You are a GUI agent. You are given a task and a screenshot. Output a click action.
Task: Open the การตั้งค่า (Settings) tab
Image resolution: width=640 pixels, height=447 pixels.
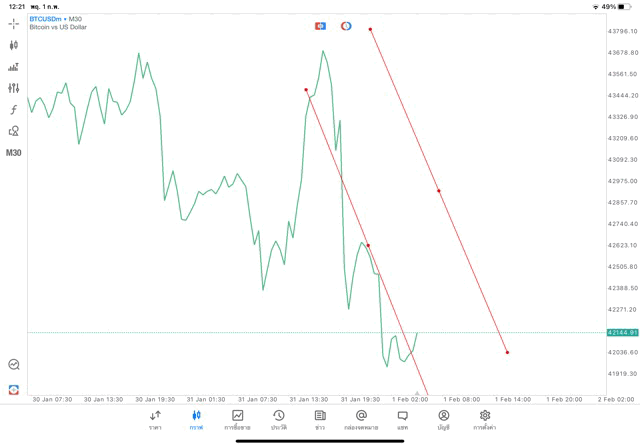(x=485, y=420)
